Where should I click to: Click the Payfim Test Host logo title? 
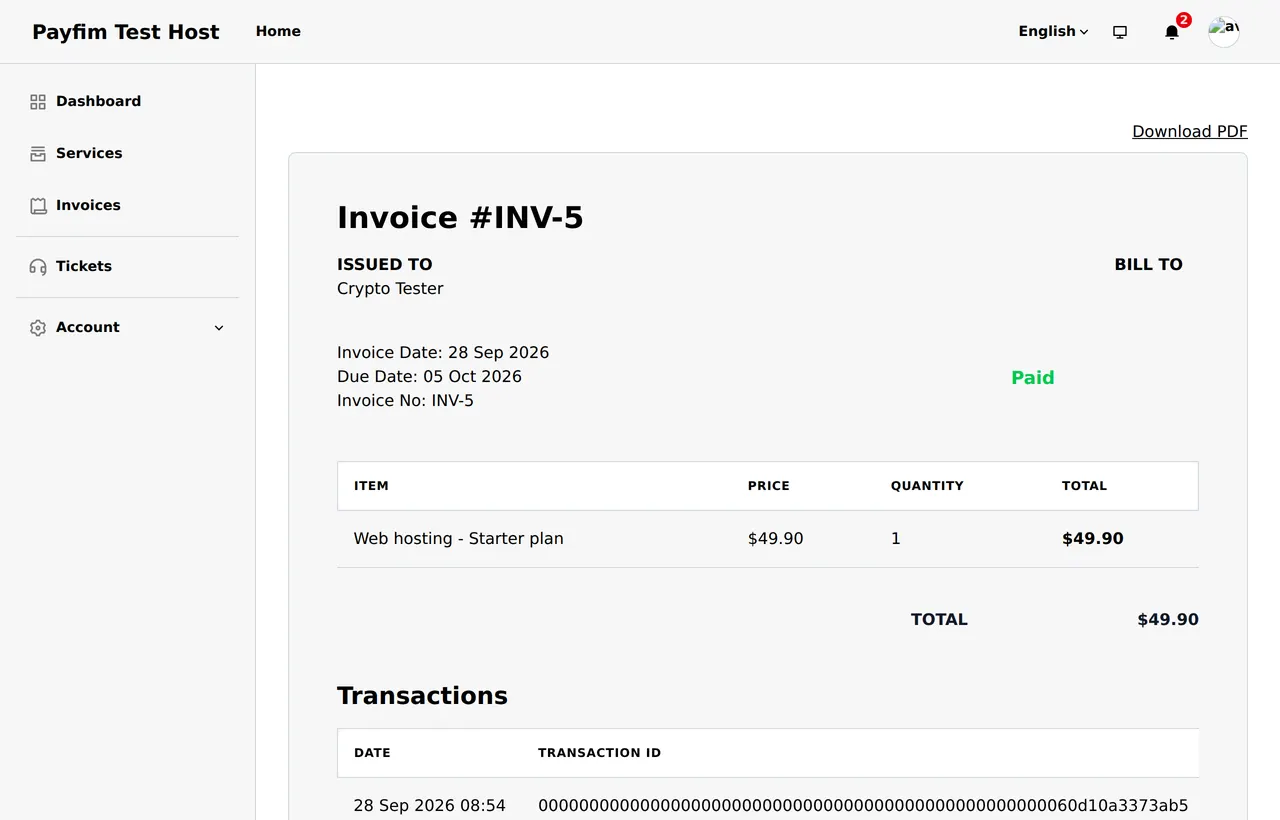point(126,32)
